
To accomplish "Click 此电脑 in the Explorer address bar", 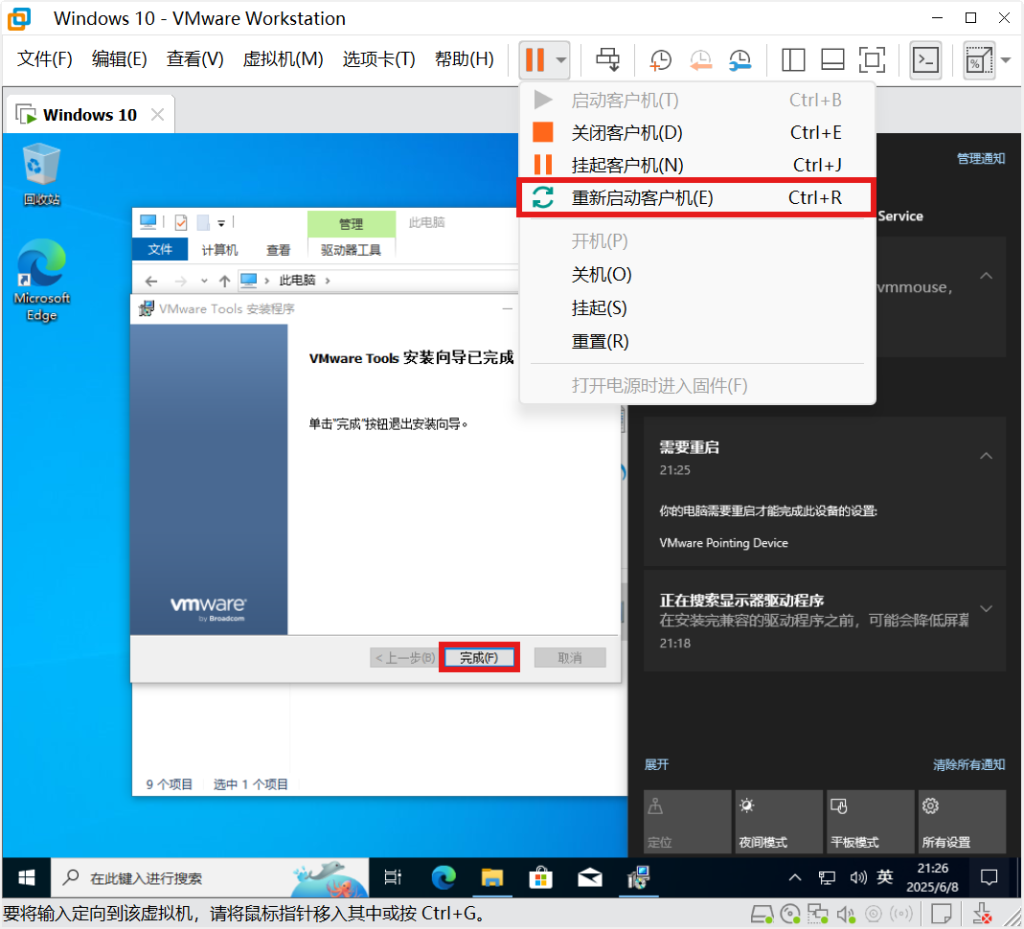I will tap(297, 281).
